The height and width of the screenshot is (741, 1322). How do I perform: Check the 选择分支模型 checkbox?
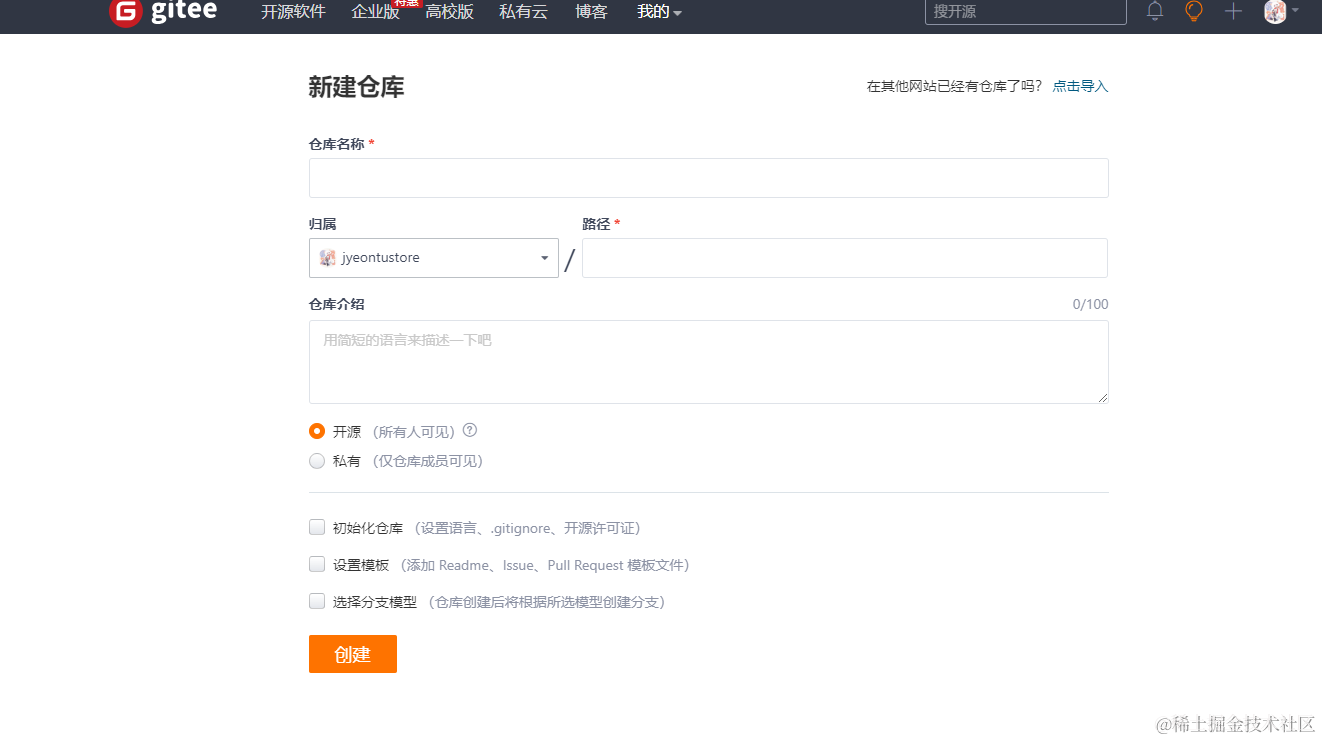317,601
